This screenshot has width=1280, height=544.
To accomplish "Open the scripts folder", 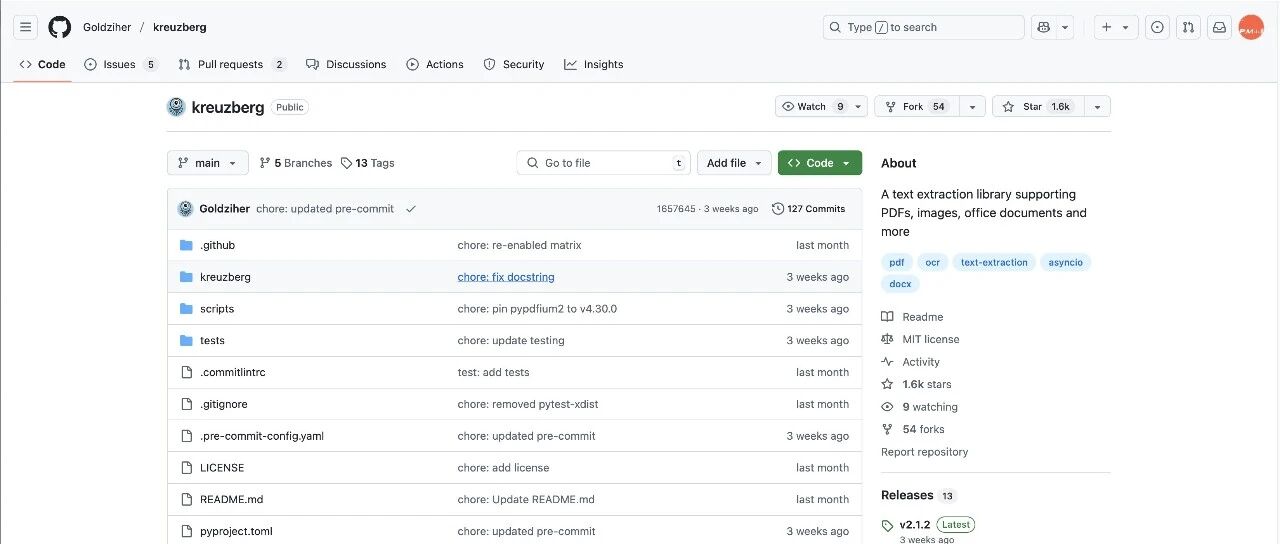I will point(217,309).
